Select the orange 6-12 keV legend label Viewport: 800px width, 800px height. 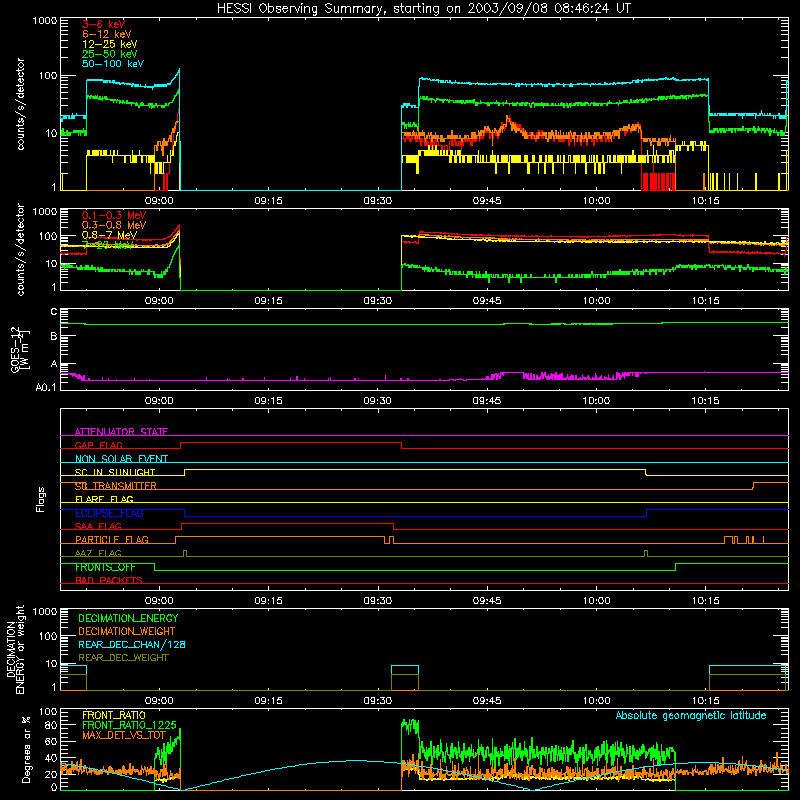coord(107,34)
